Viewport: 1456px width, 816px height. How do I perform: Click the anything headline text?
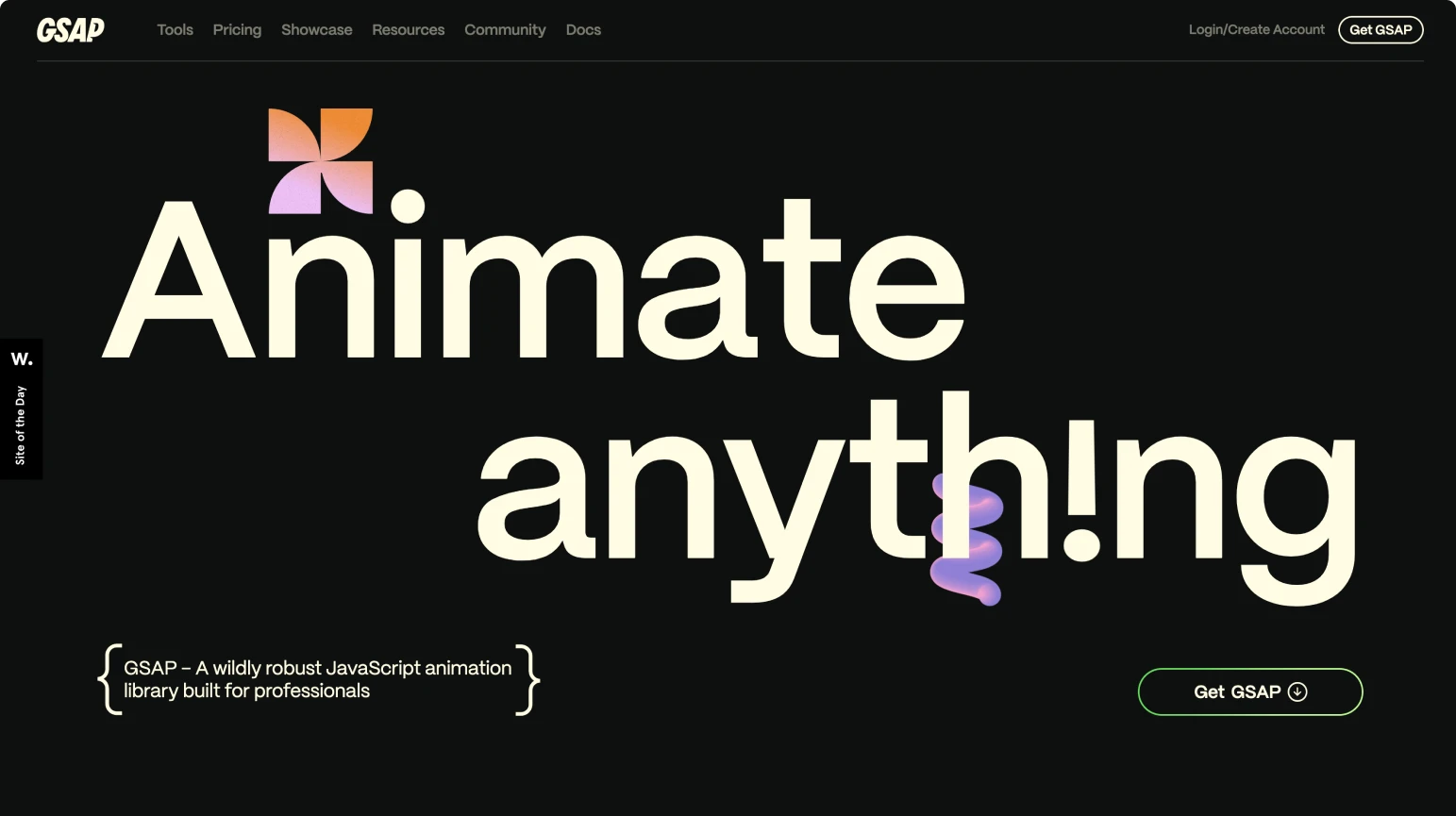916,498
